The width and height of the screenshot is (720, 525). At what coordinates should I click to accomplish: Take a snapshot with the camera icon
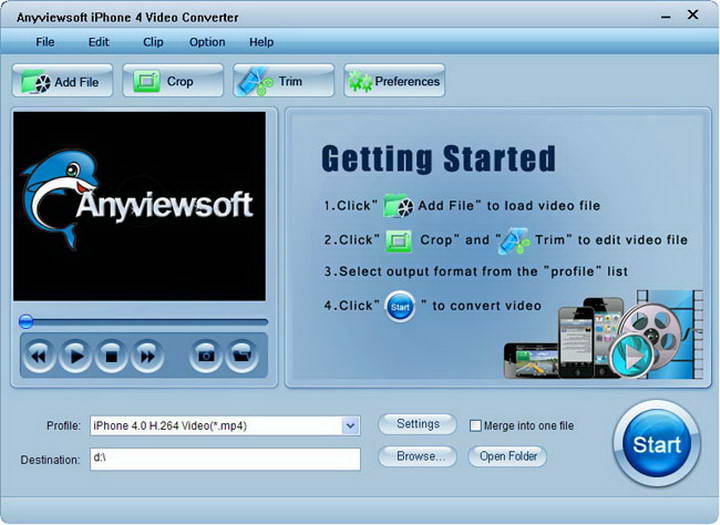click(206, 356)
